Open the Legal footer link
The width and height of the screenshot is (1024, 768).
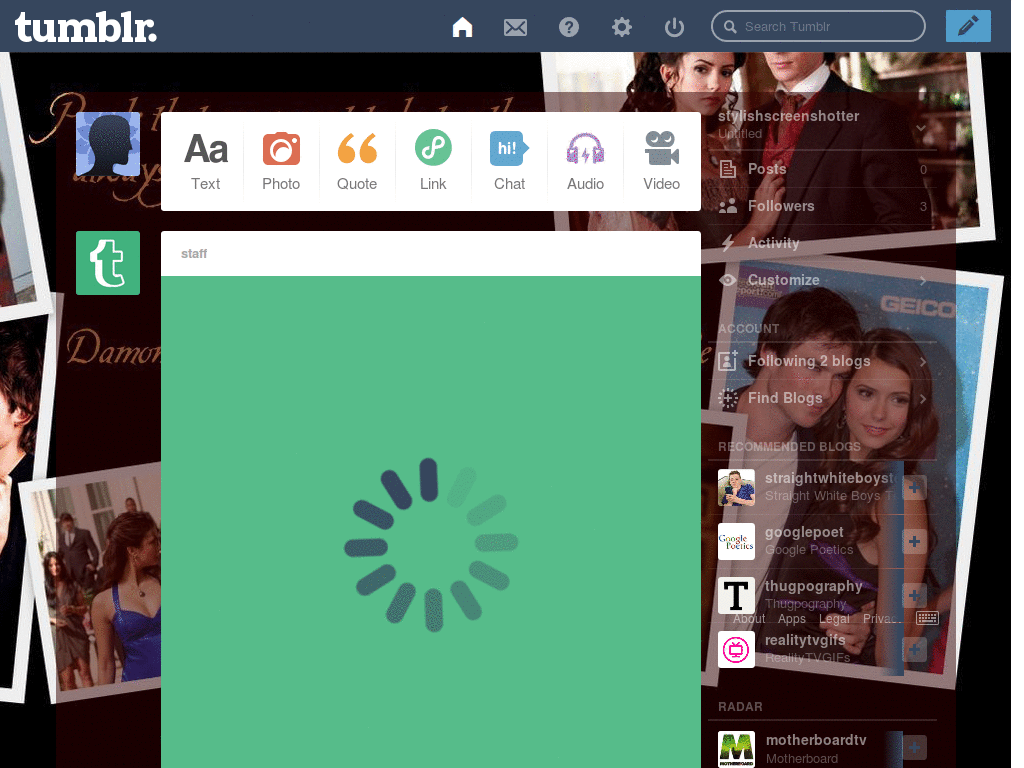point(834,619)
